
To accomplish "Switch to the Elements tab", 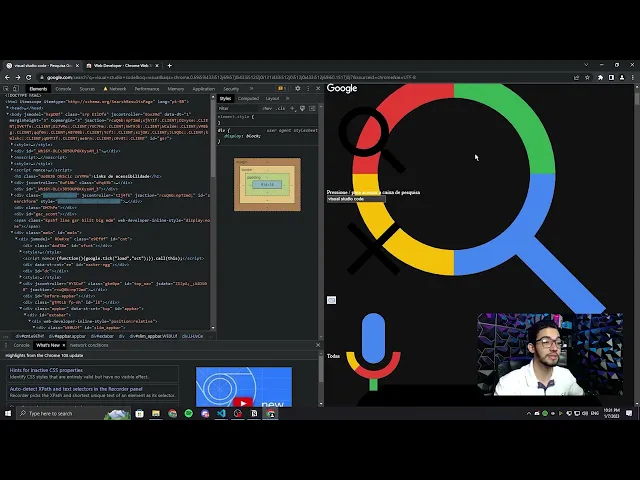I will pos(38,89).
